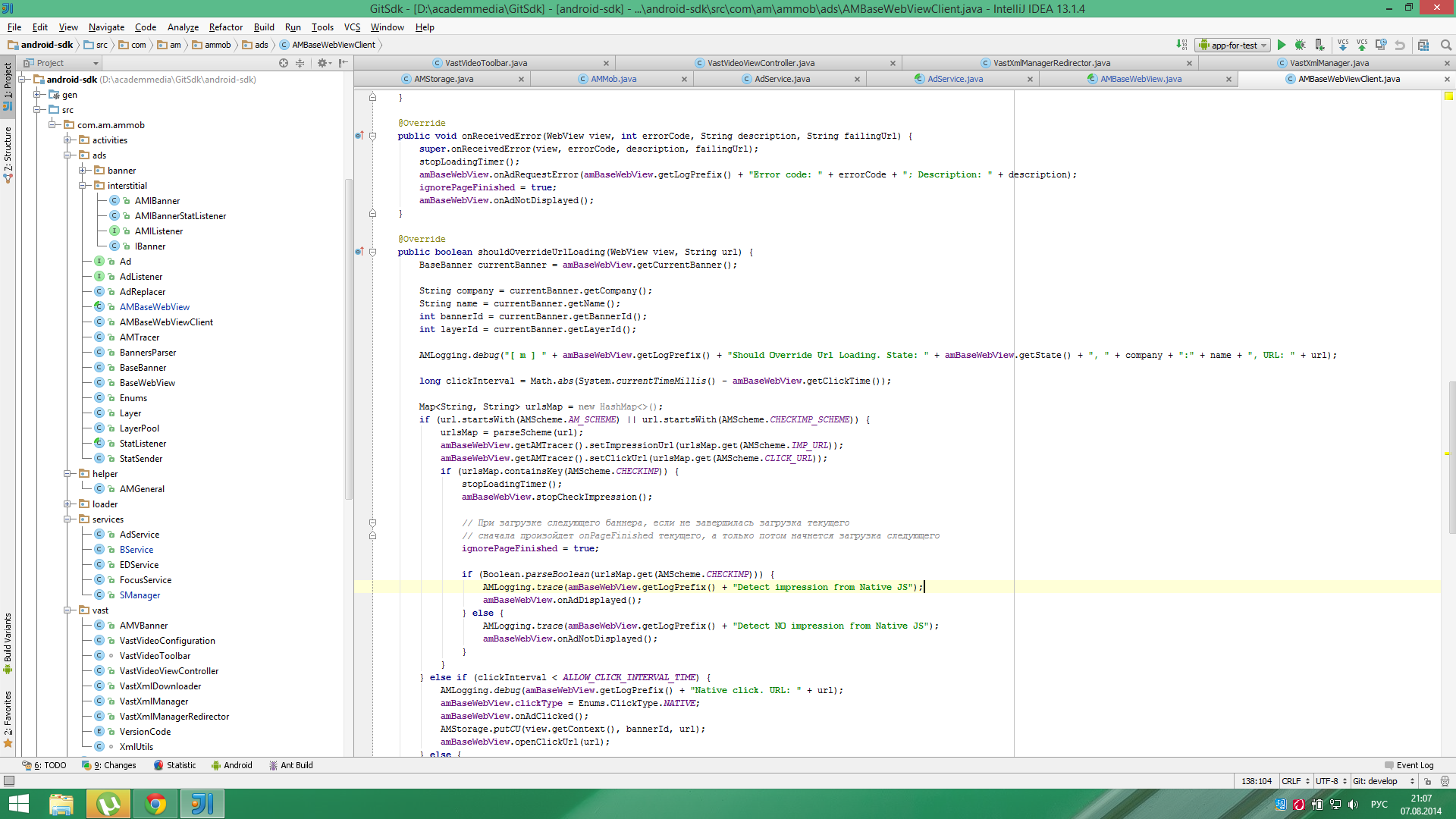Collapse the interstitial folder in tree
The width and height of the screenshot is (1456, 819).
83,186
